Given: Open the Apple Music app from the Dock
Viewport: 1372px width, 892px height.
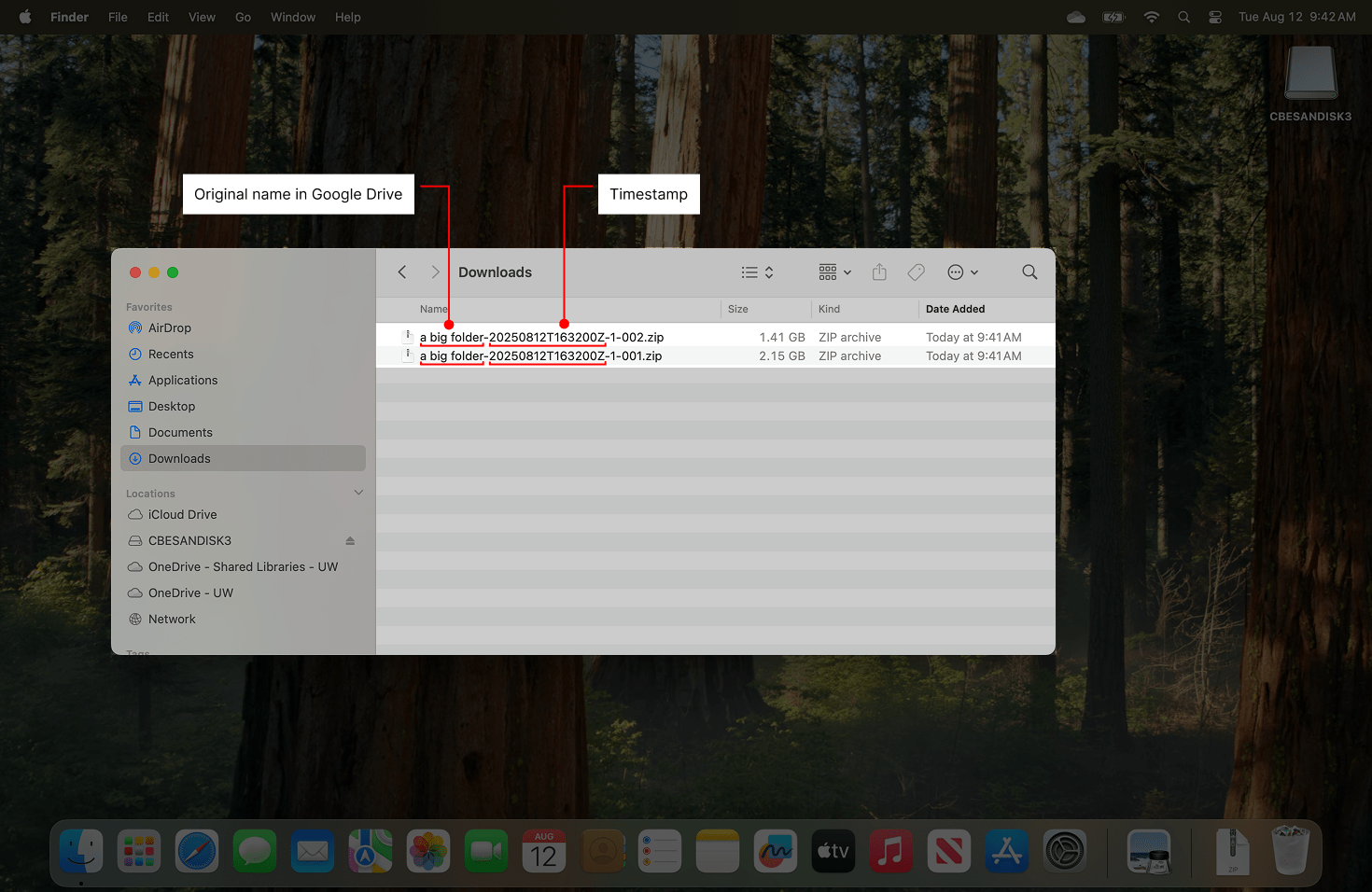Looking at the screenshot, I should (890, 851).
